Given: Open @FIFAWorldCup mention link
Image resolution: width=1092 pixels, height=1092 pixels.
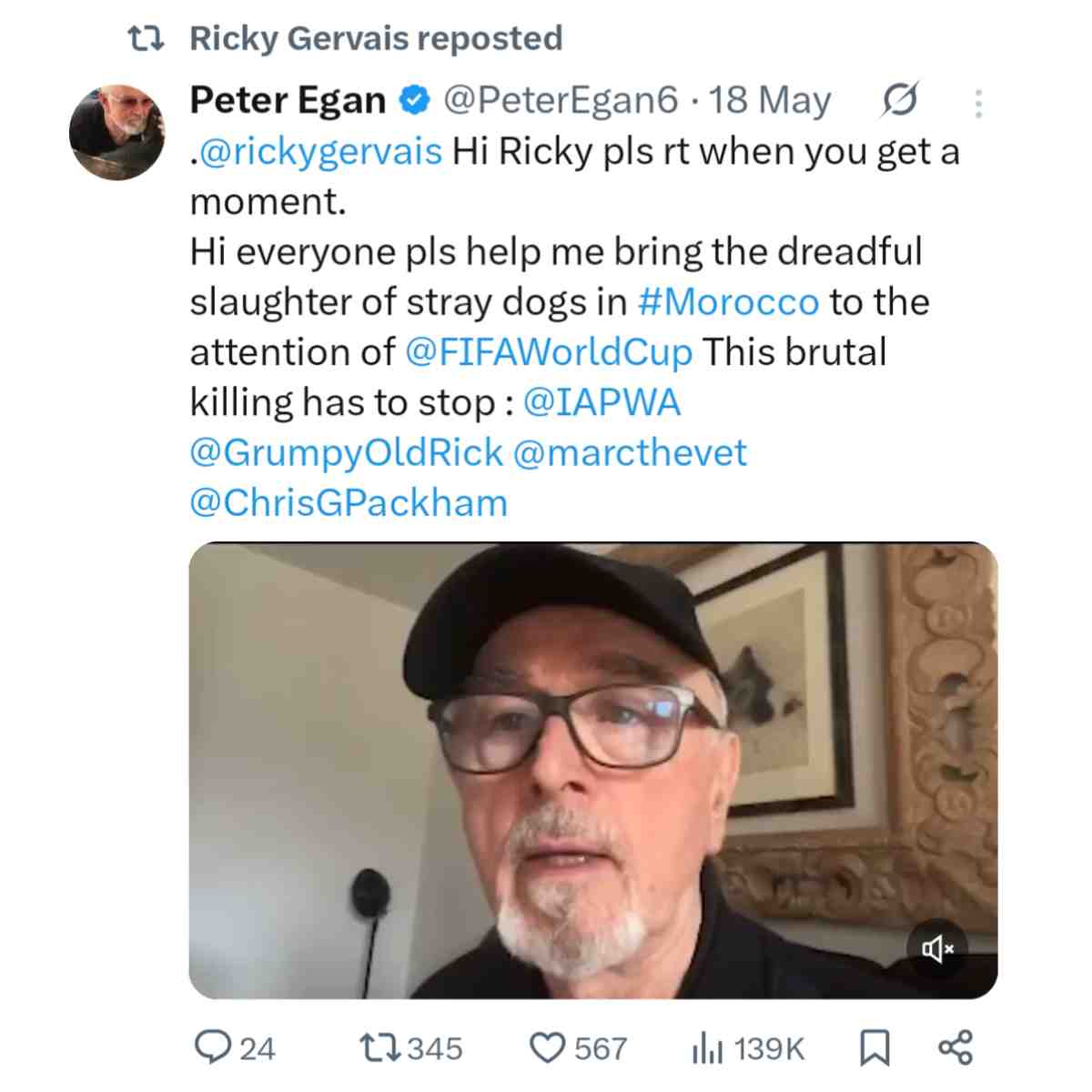Looking at the screenshot, I should 548,352.
